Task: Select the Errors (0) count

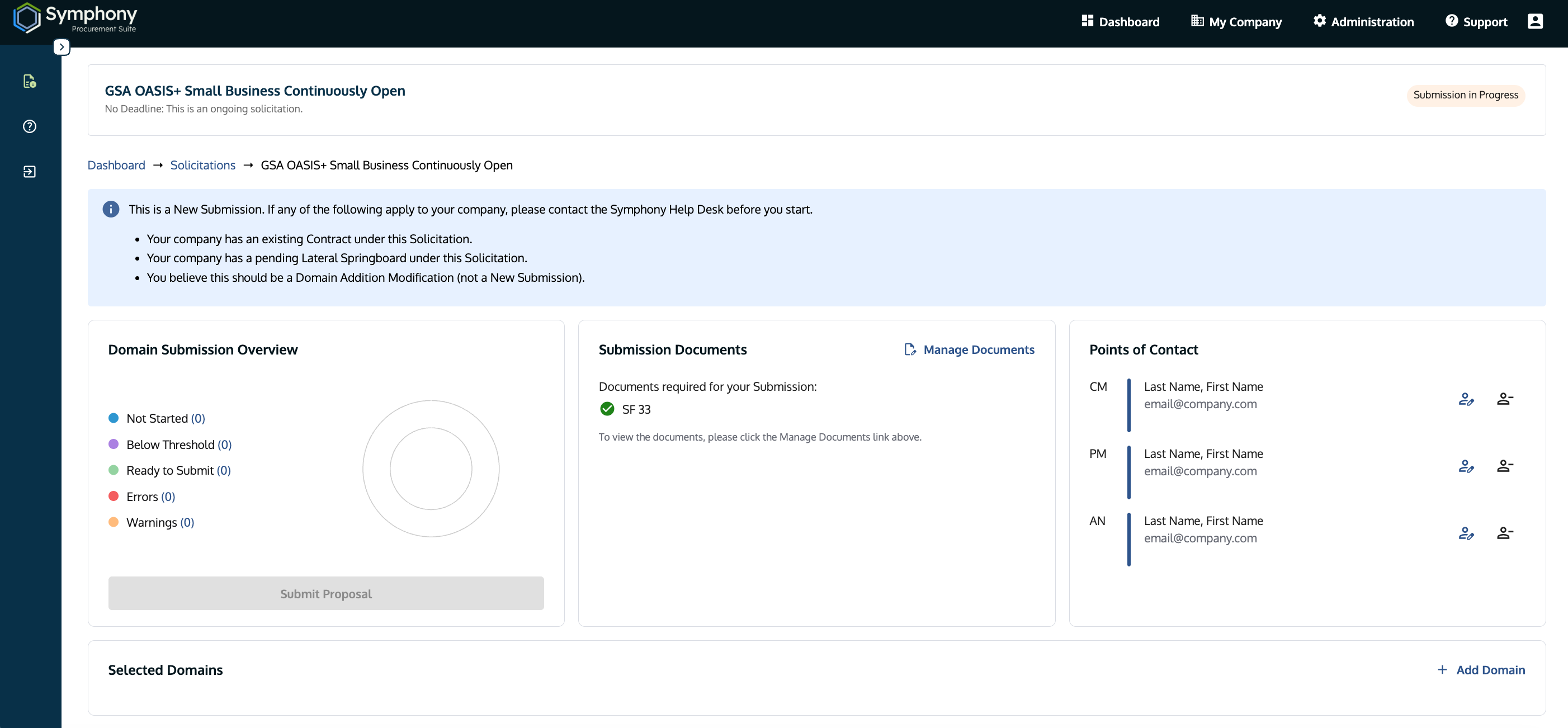Action: (168, 497)
